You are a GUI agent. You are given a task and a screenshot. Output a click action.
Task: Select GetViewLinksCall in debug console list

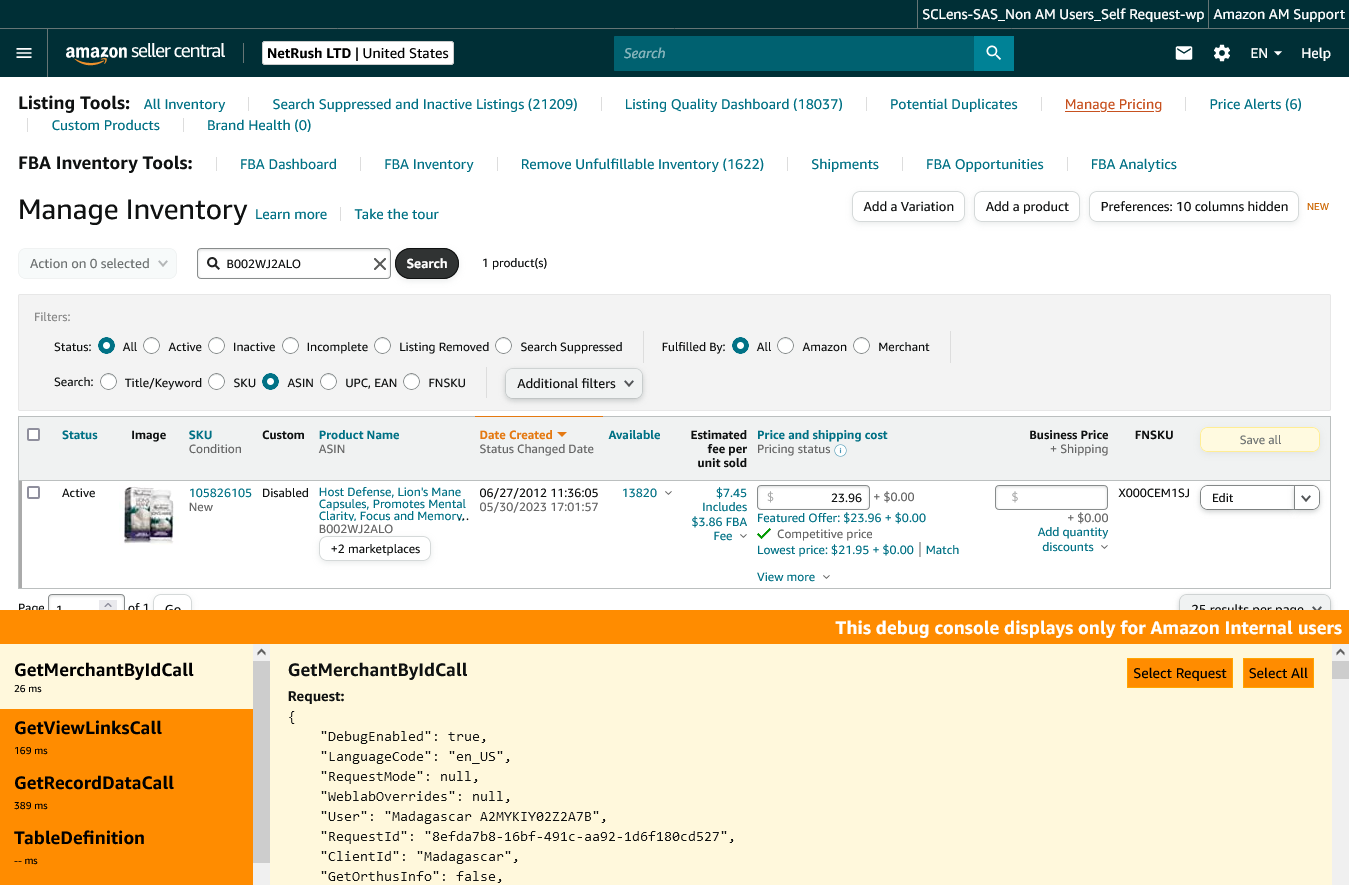click(126, 737)
